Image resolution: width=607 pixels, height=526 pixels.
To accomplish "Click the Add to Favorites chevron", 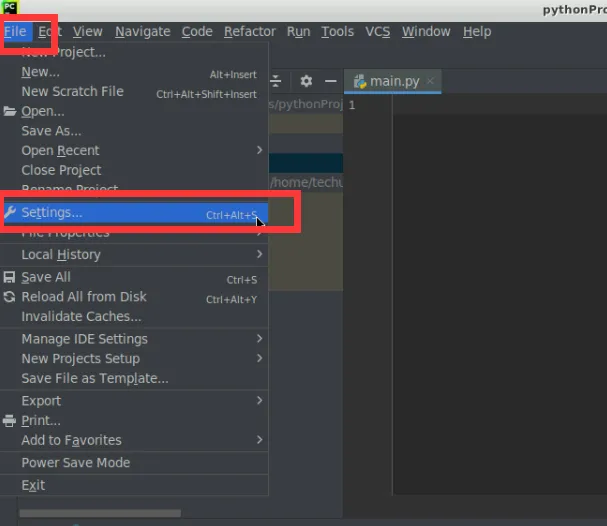I will (x=259, y=440).
